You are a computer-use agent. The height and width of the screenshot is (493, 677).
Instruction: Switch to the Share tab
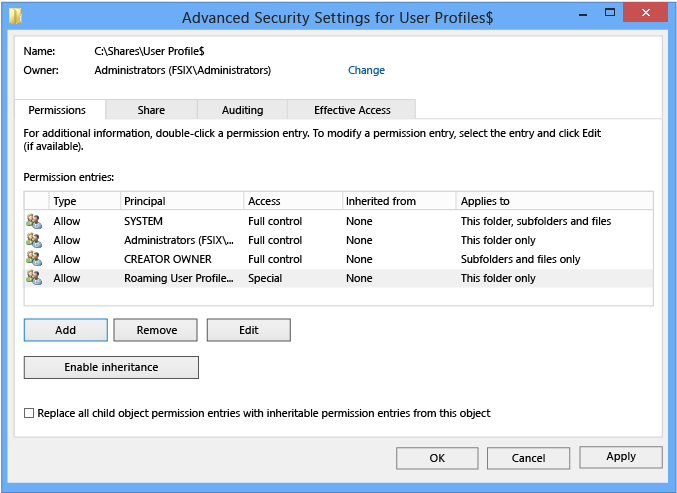[x=151, y=110]
